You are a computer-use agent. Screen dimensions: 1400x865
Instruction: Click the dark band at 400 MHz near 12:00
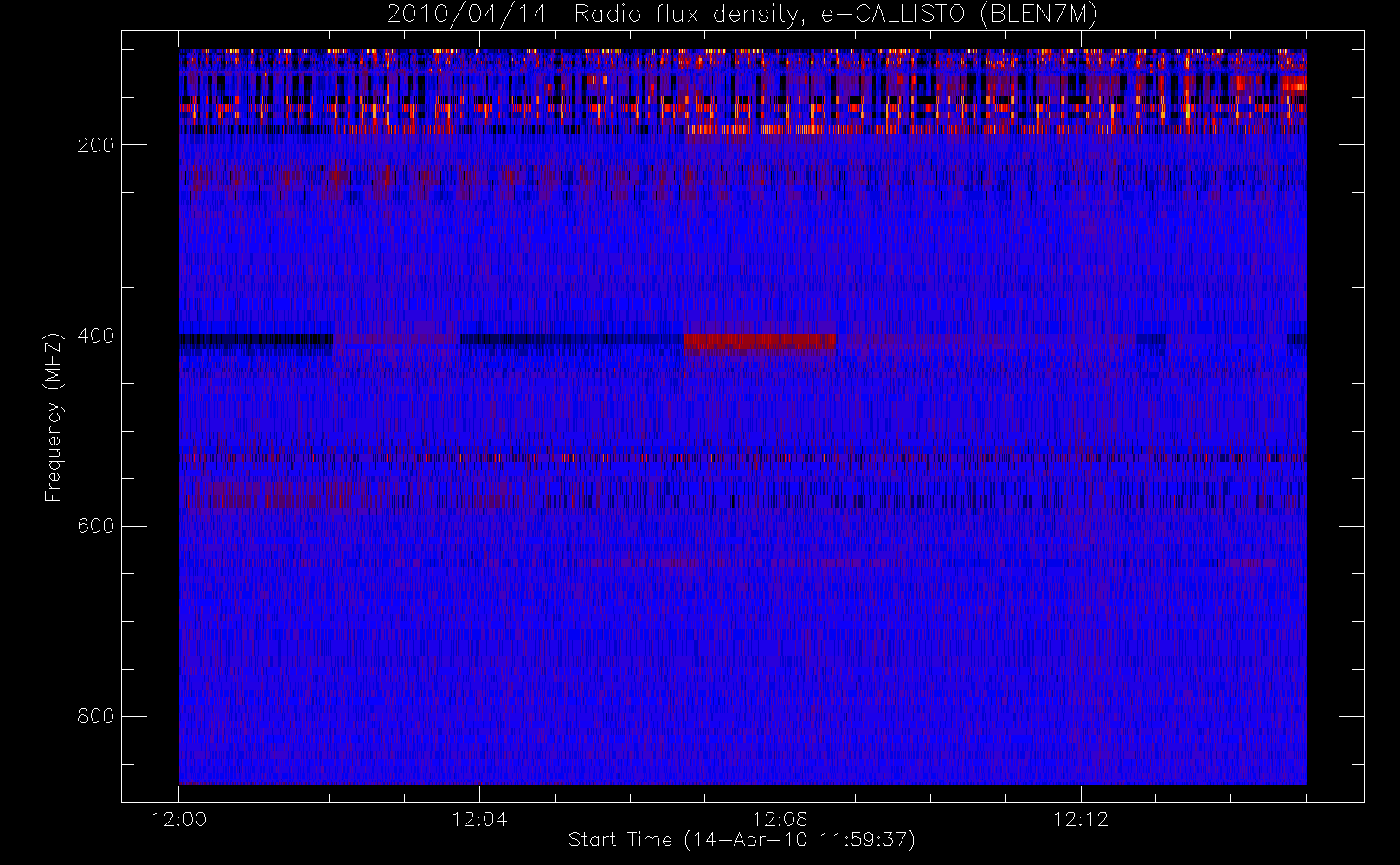click(x=256, y=340)
